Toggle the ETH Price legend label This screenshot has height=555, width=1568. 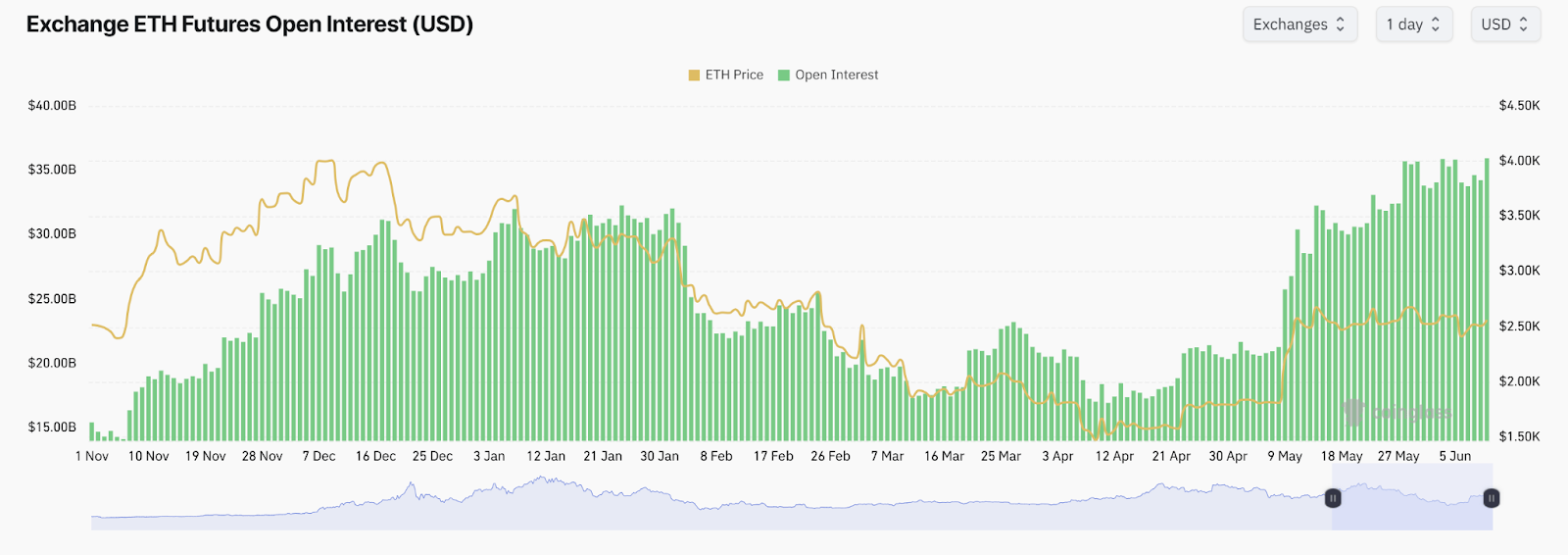tap(734, 75)
